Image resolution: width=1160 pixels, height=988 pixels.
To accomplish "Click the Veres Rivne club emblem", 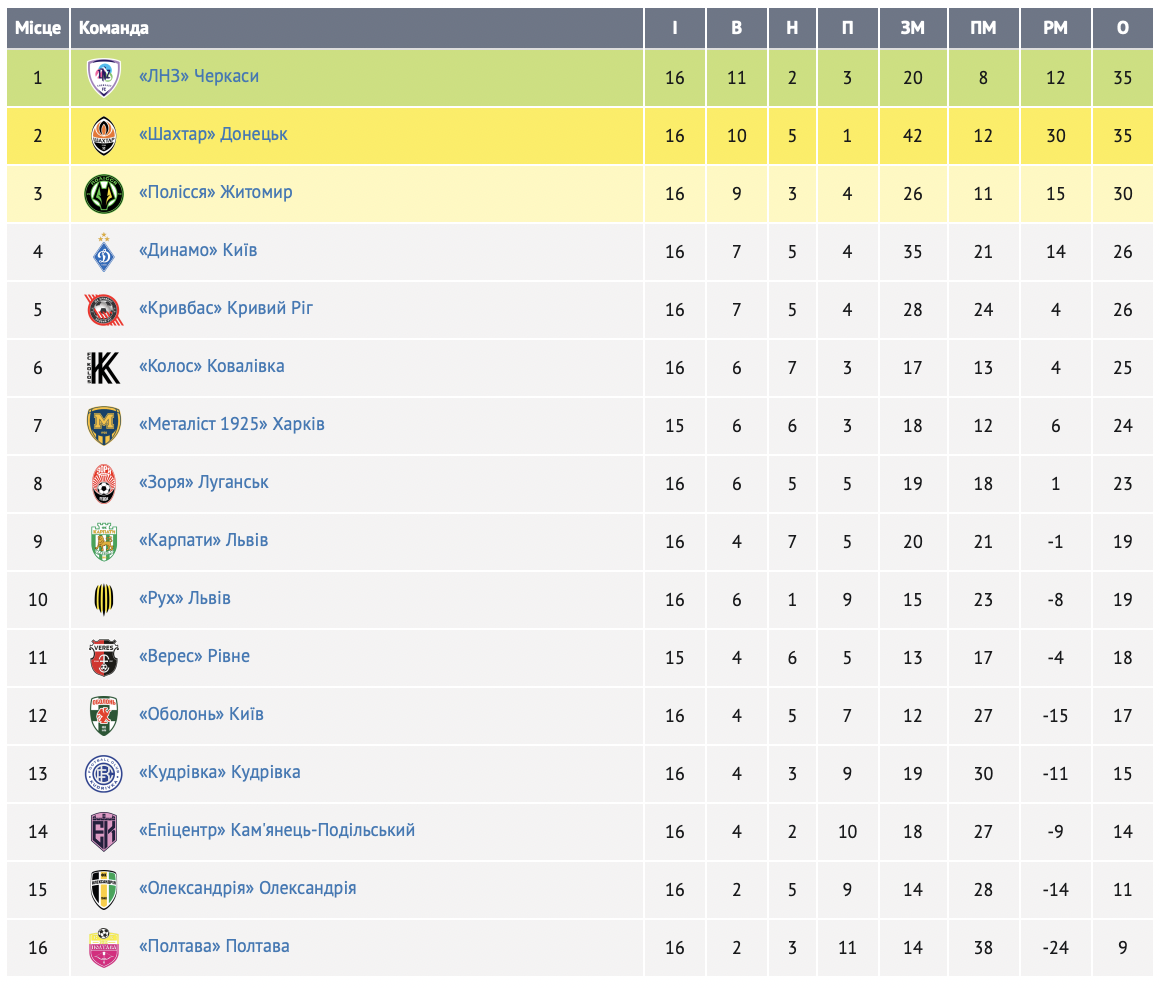I will pyautogui.click(x=104, y=658).
